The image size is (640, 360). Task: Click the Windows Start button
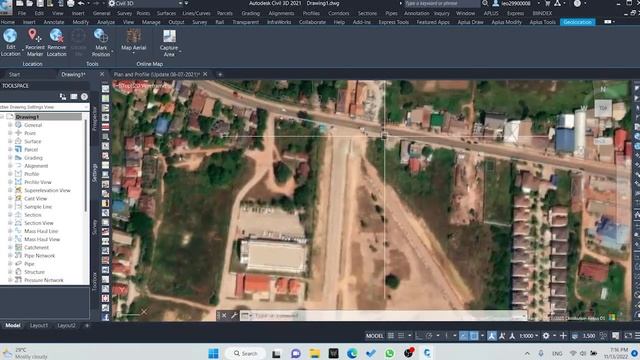213,353
